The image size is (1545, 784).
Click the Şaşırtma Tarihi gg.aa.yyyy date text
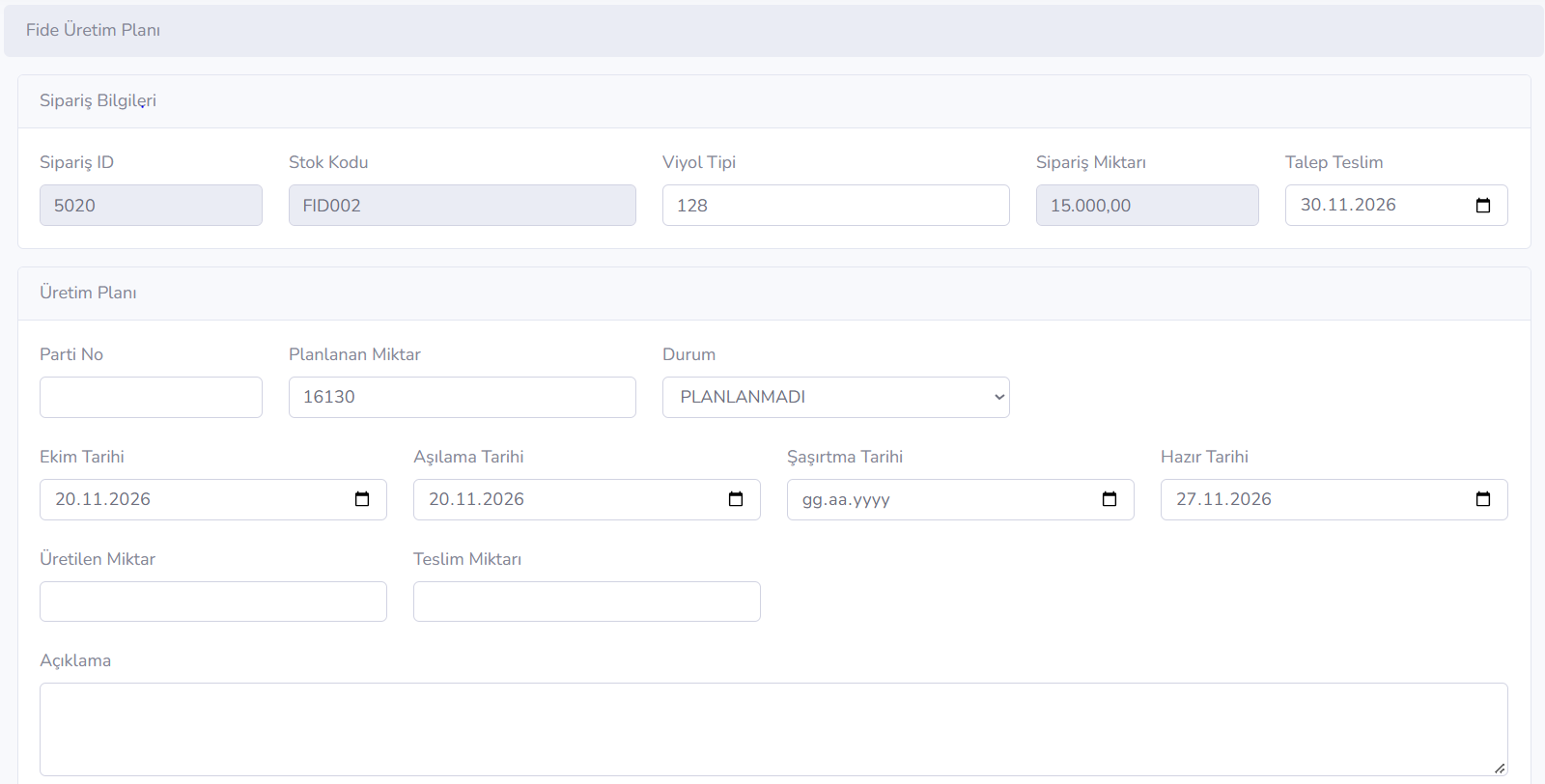pos(846,500)
